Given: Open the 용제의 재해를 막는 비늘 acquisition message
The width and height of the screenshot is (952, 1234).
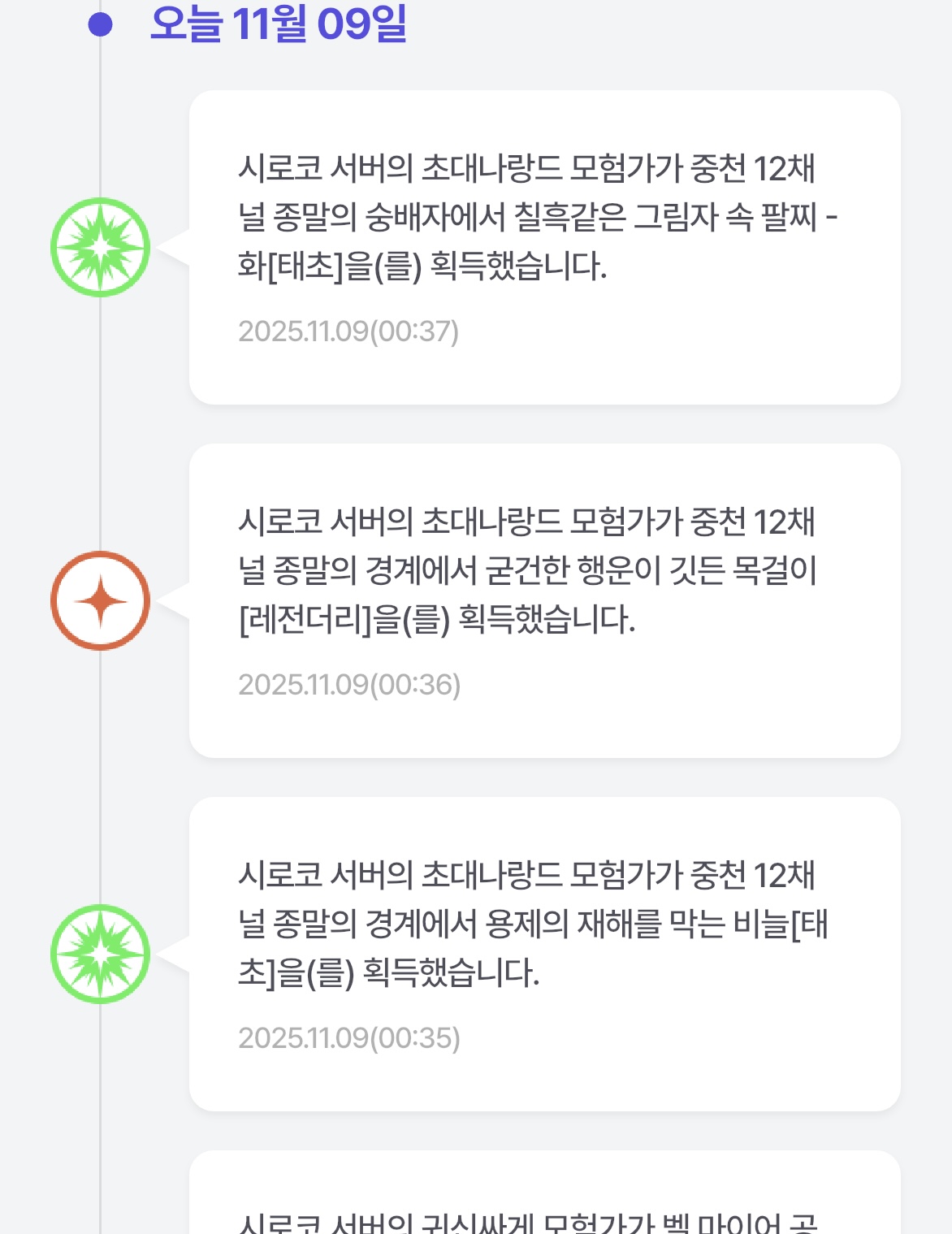Looking at the screenshot, I should tap(532, 923).
